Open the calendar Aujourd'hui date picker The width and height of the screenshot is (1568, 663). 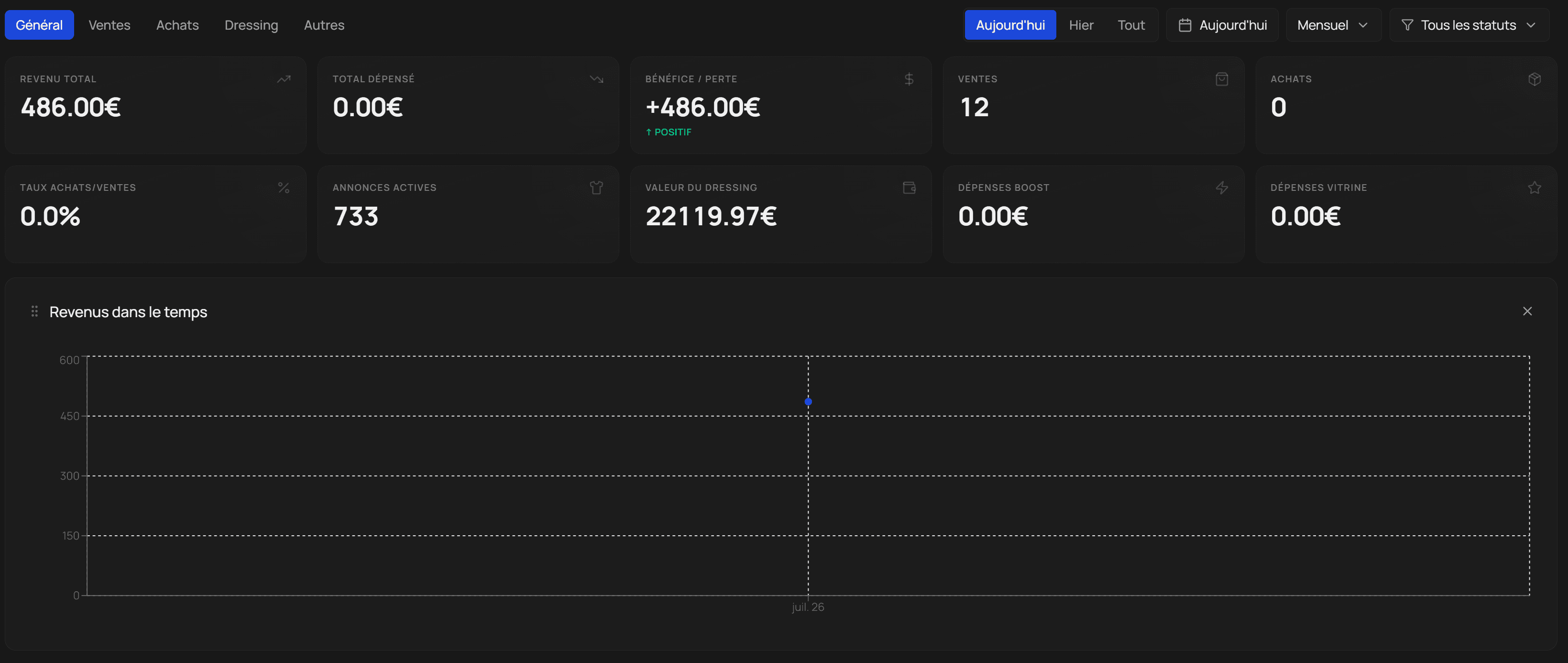pyautogui.click(x=1222, y=25)
